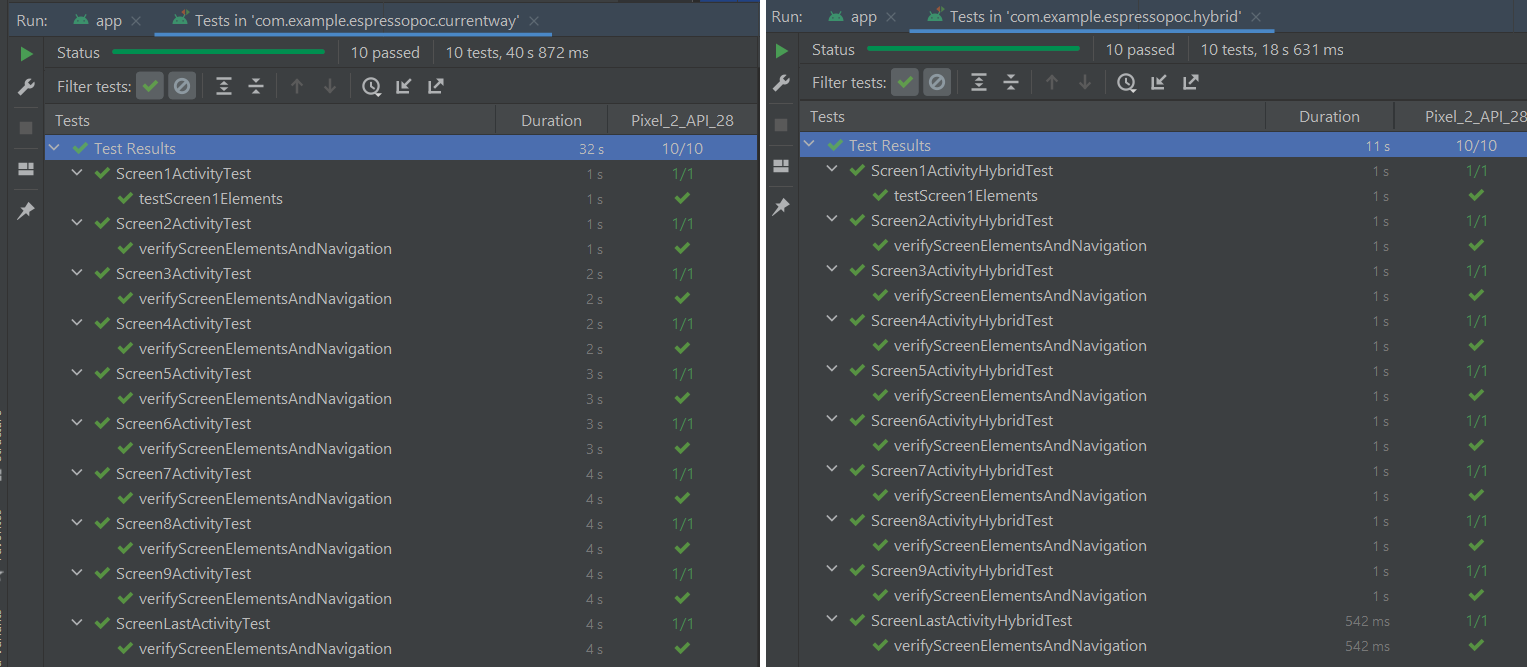This screenshot has width=1527, height=667.
Task: Collapse the Screen1ActivityTest node
Action: (x=77, y=173)
